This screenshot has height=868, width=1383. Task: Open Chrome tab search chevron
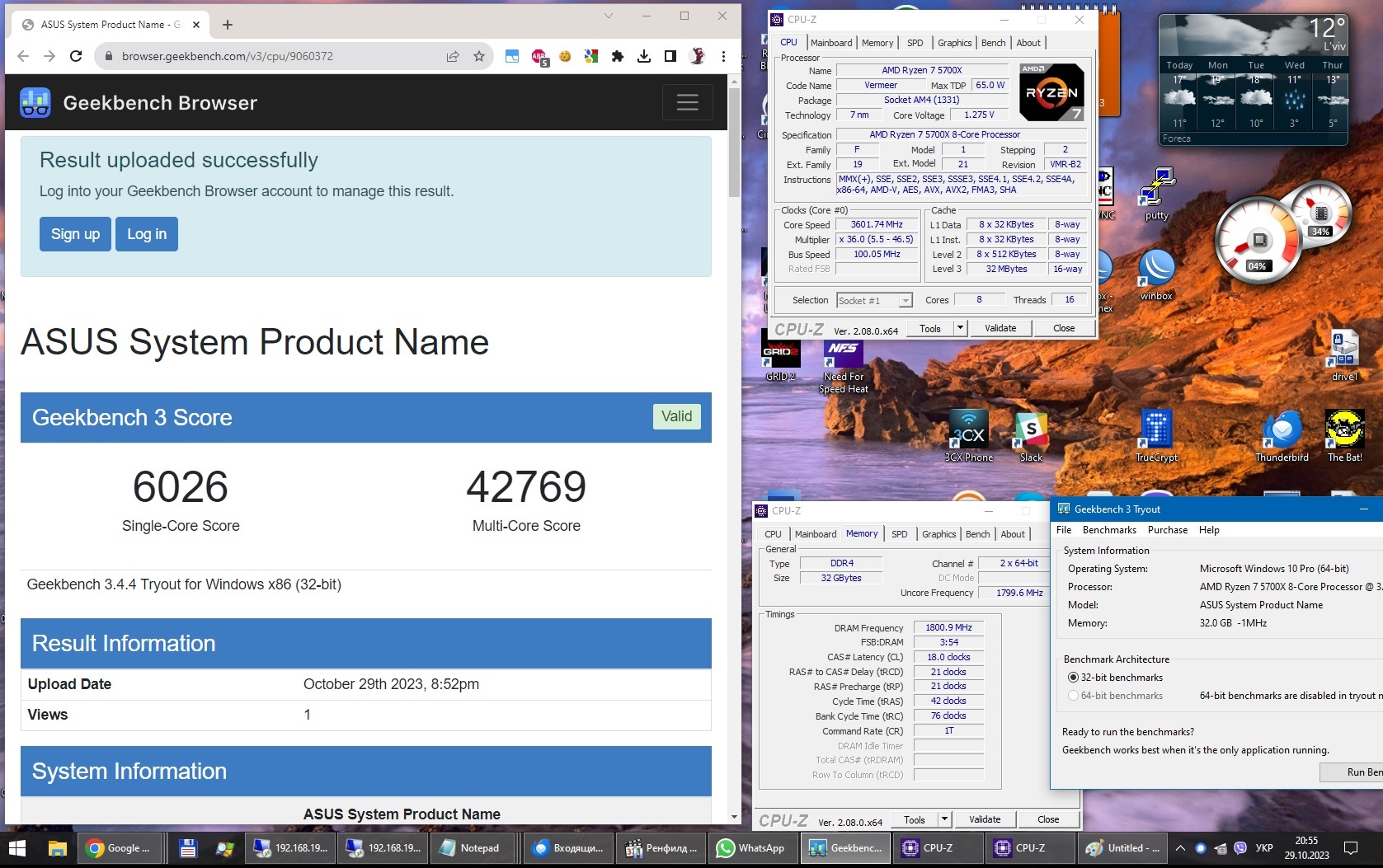click(x=608, y=16)
